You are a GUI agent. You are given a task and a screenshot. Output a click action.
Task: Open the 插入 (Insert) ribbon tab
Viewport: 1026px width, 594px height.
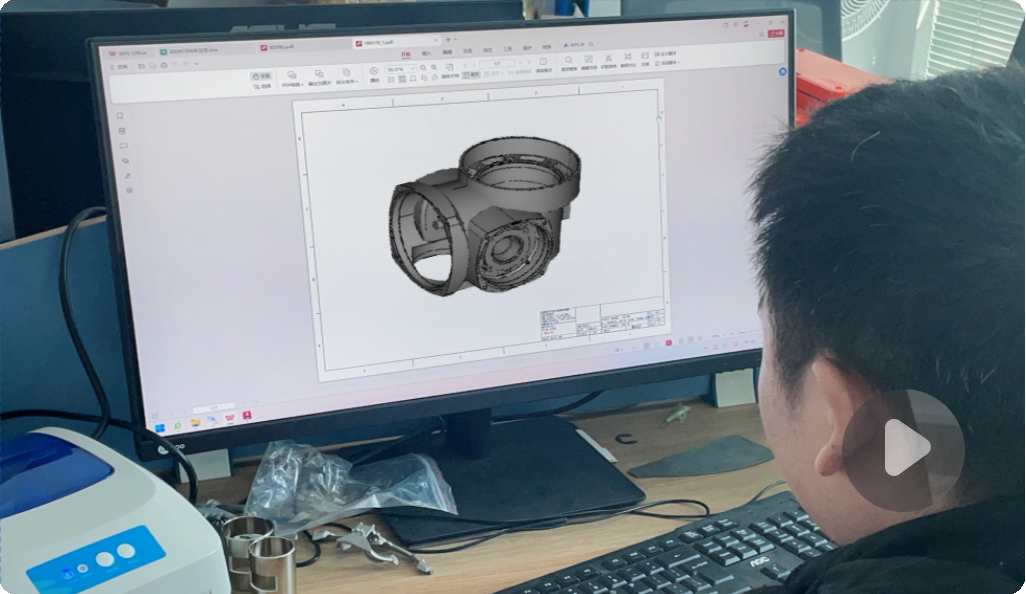point(427,53)
